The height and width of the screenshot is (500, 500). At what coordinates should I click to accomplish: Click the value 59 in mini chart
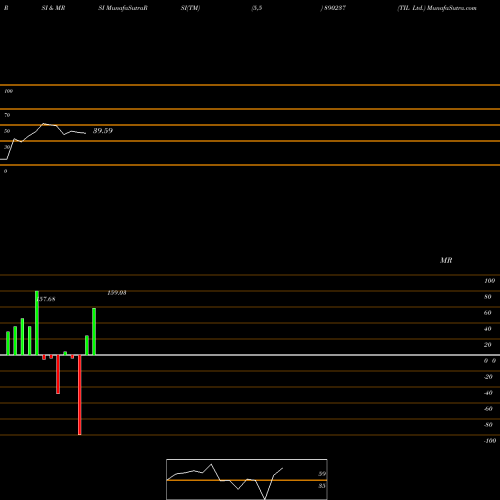pos(322,474)
